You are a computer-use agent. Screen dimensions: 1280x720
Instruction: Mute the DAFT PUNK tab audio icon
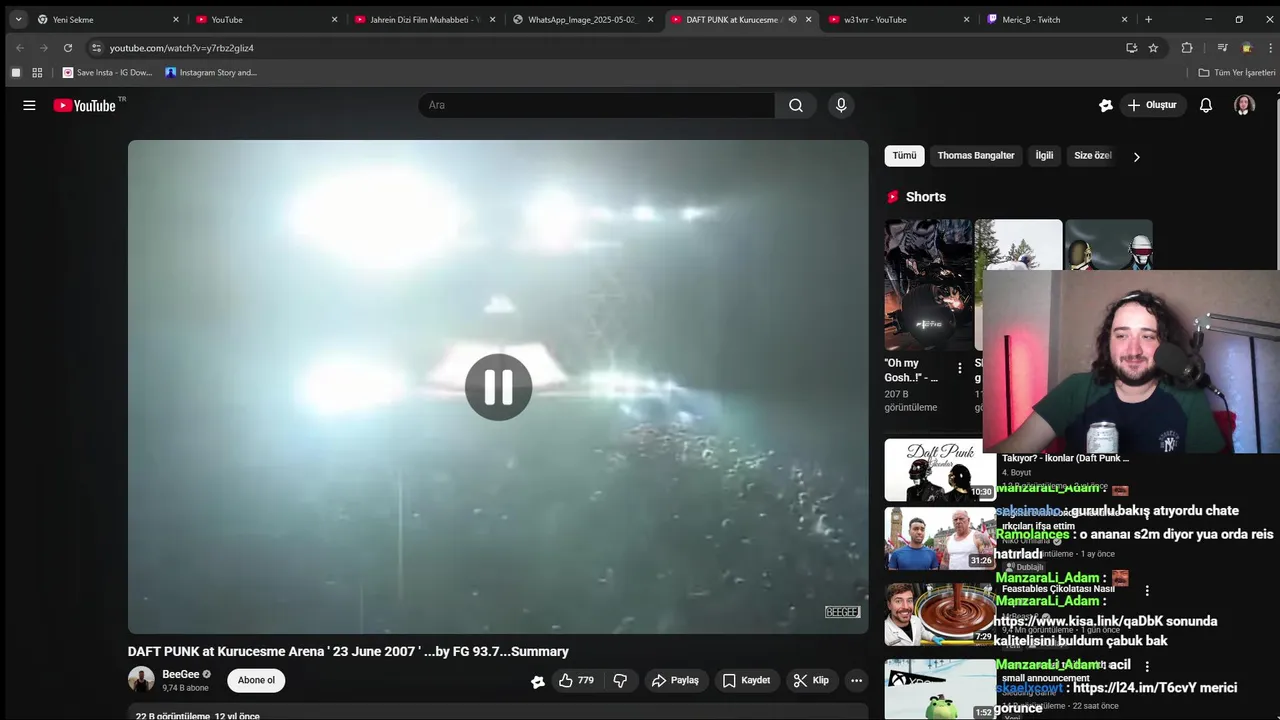(792, 19)
